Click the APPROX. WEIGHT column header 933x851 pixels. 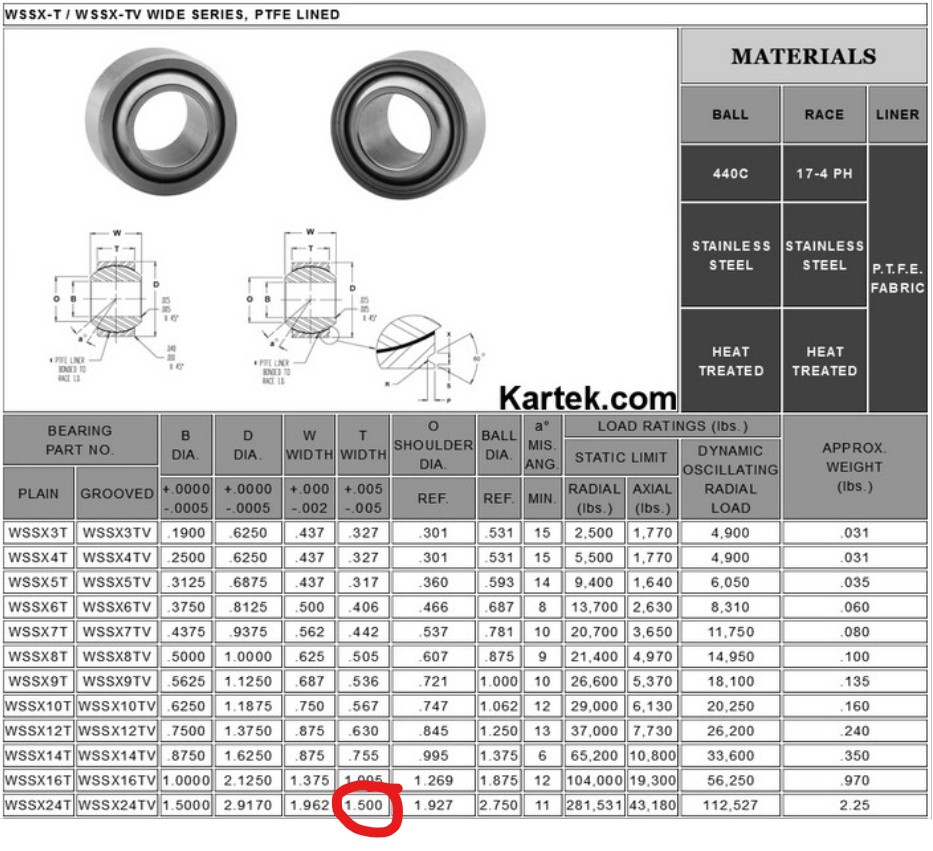click(854, 467)
